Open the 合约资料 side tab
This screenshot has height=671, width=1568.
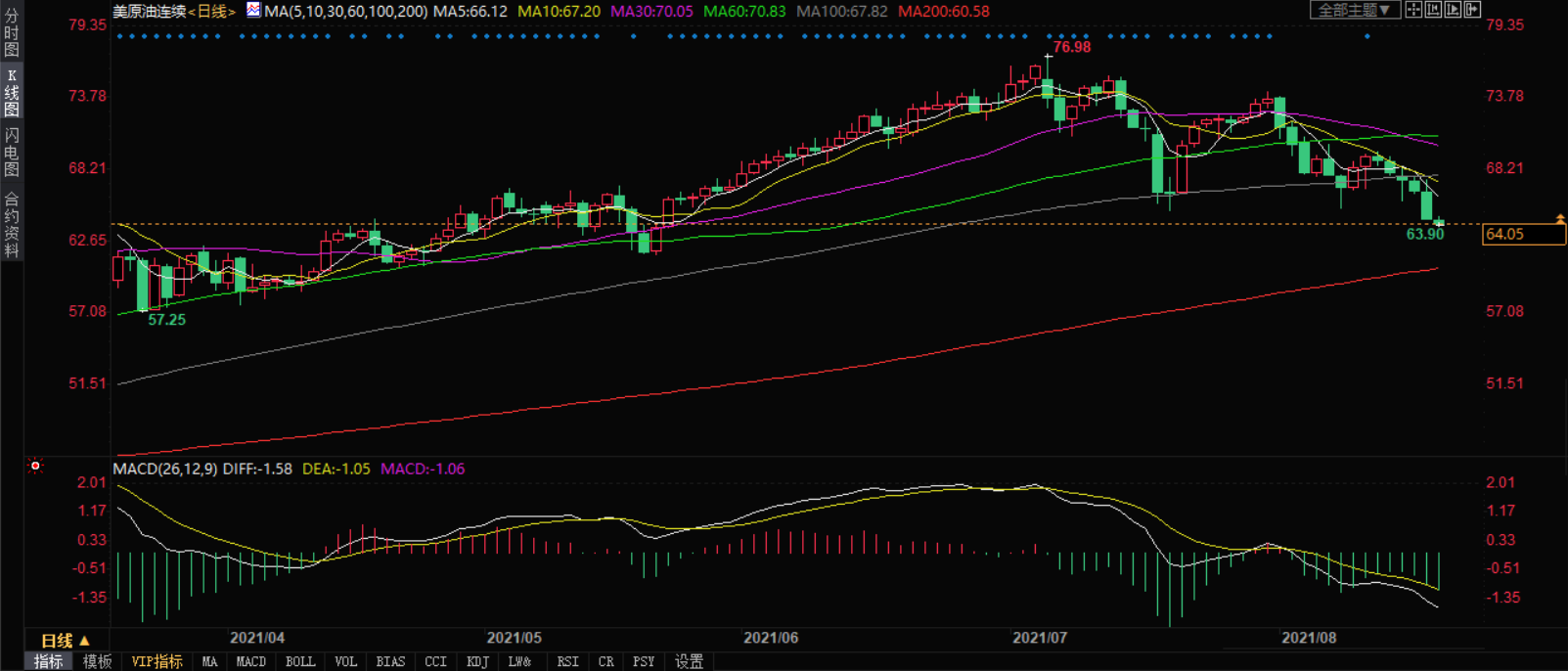click(x=12, y=225)
